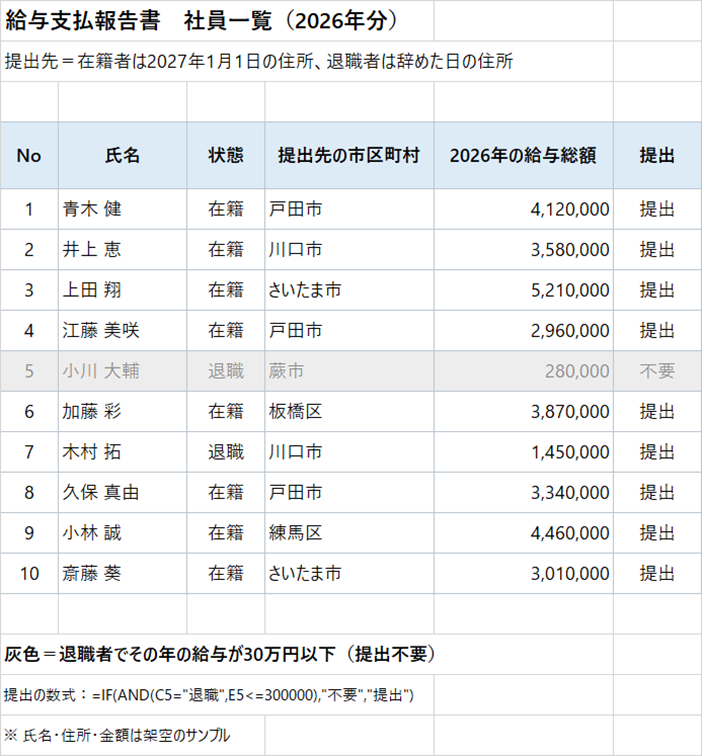This screenshot has height=756, width=702.
Task: Click 戸田市 in 青木 健's row
Action: click(x=349, y=209)
